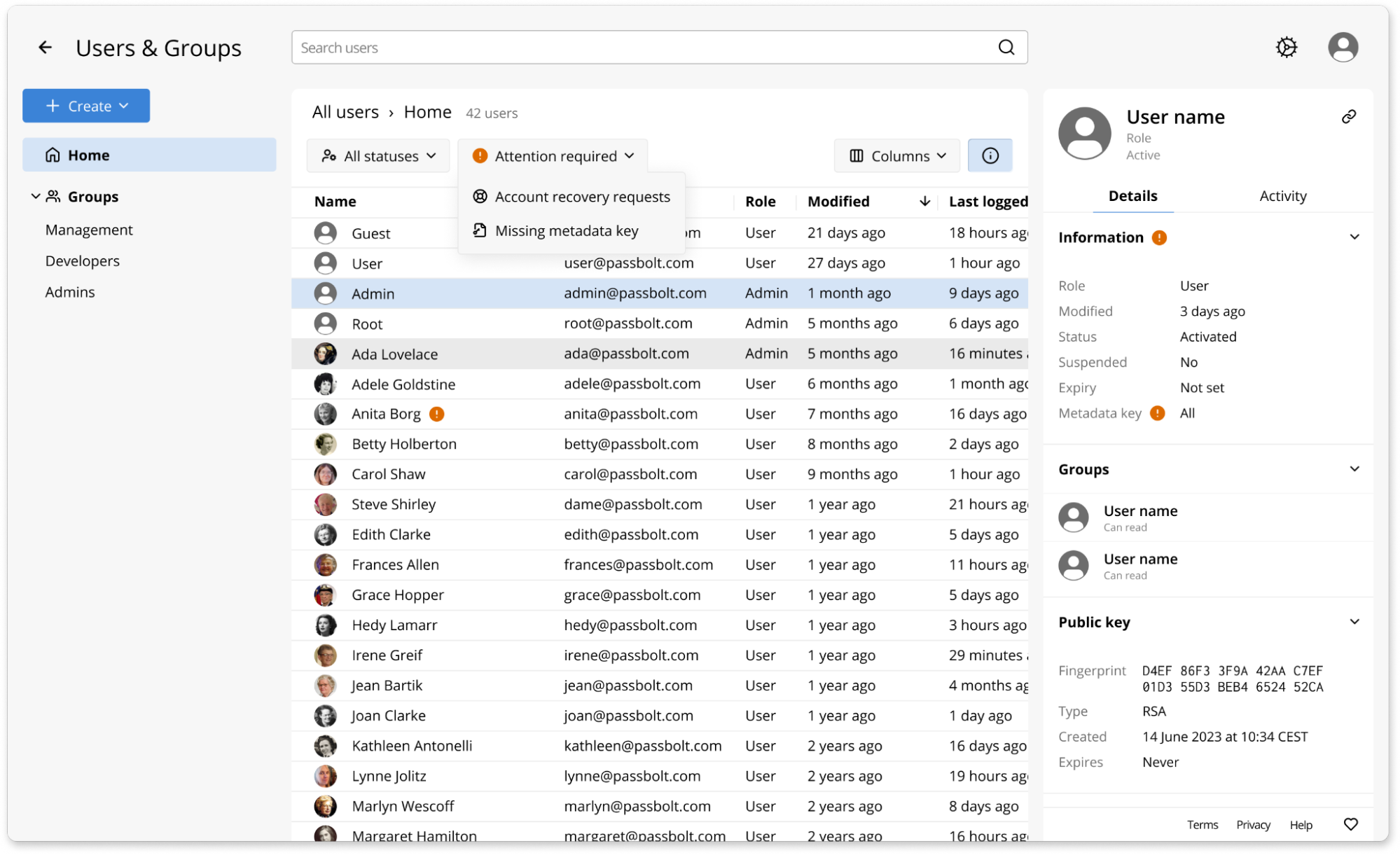Select the Developers group
Screen dimensions: 1400x855
tap(83, 261)
